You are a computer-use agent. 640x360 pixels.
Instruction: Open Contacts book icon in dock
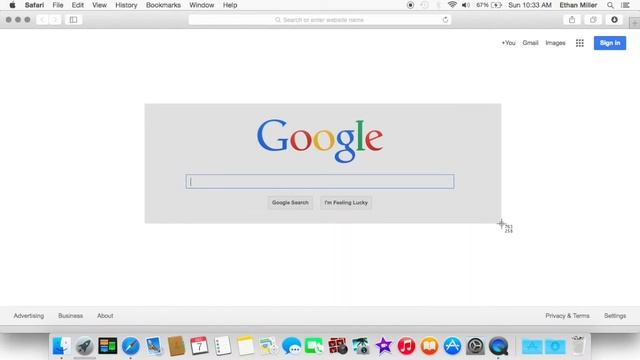[176, 346]
